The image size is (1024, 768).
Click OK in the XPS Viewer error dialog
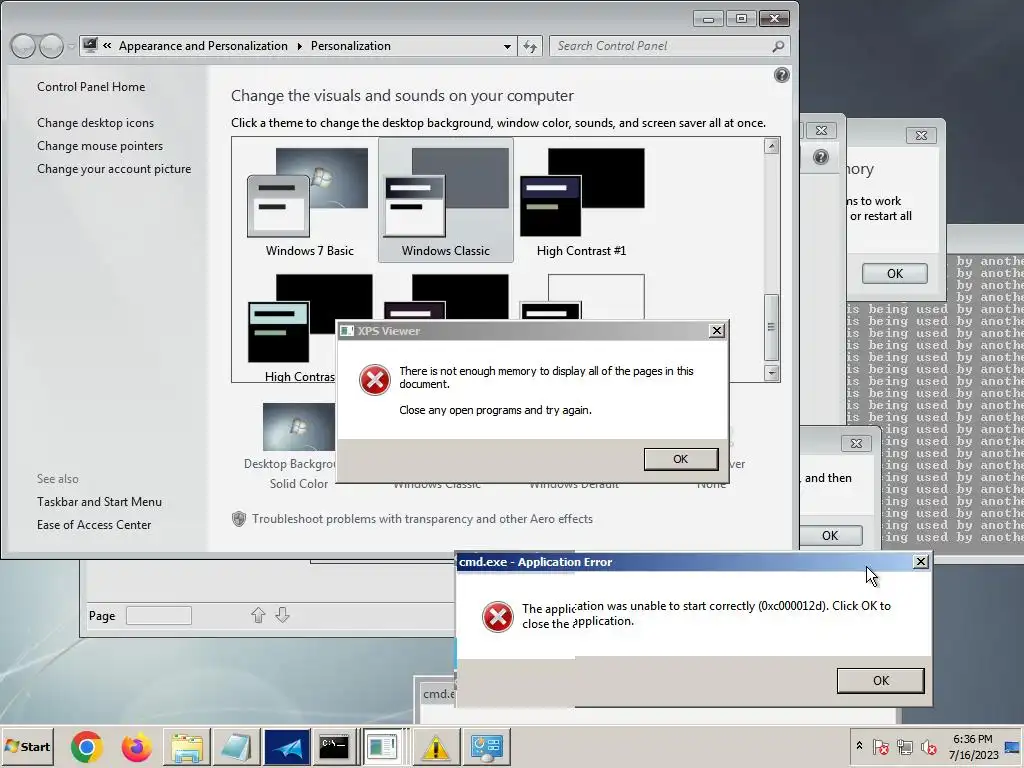click(x=680, y=459)
